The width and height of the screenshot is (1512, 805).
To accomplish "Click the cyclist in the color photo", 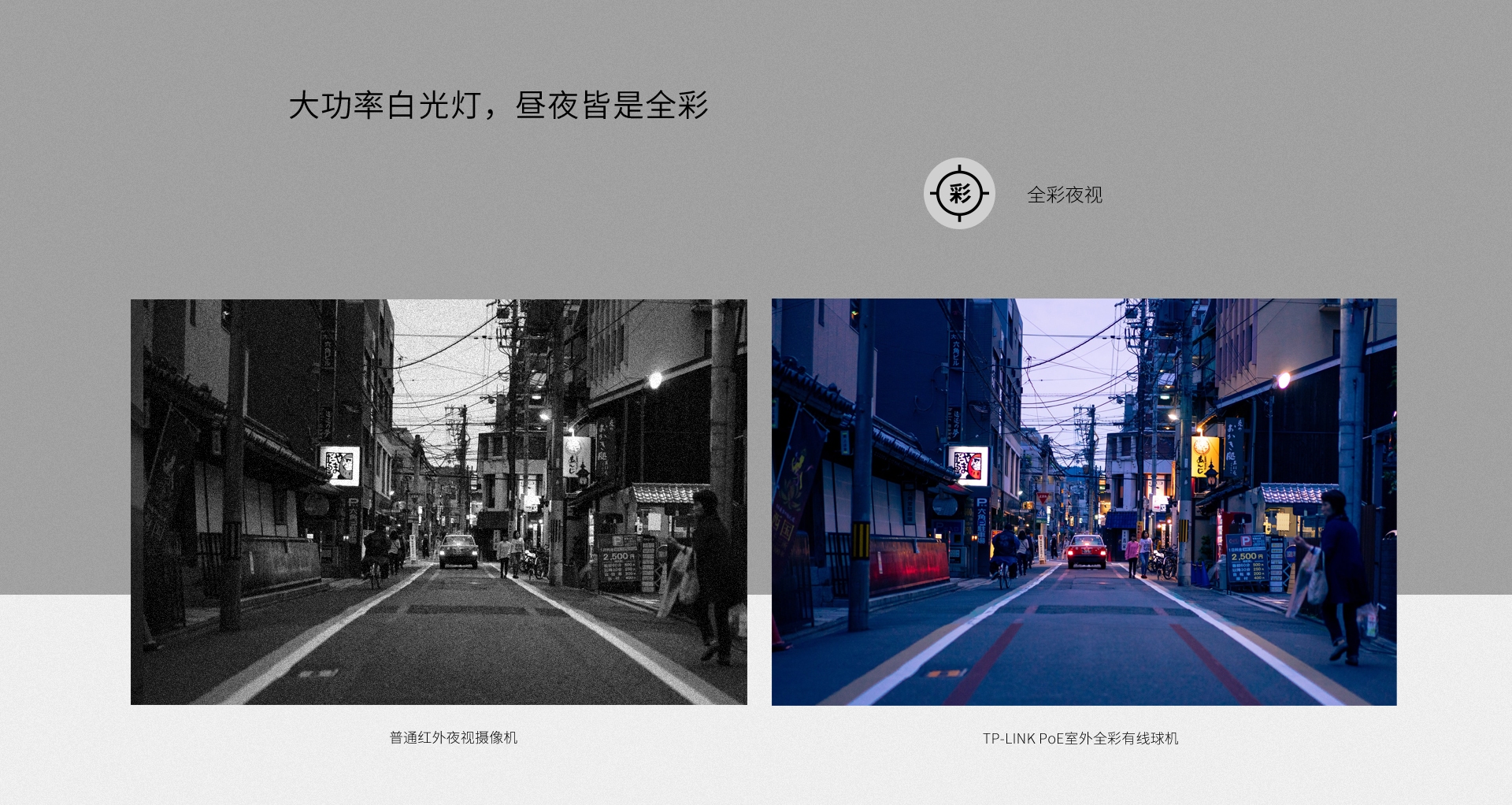I will (1004, 555).
